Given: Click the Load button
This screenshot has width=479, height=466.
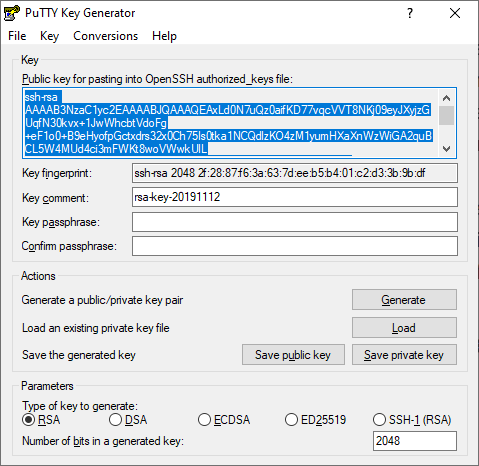Looking at the screenshot, I should point(404,328).
